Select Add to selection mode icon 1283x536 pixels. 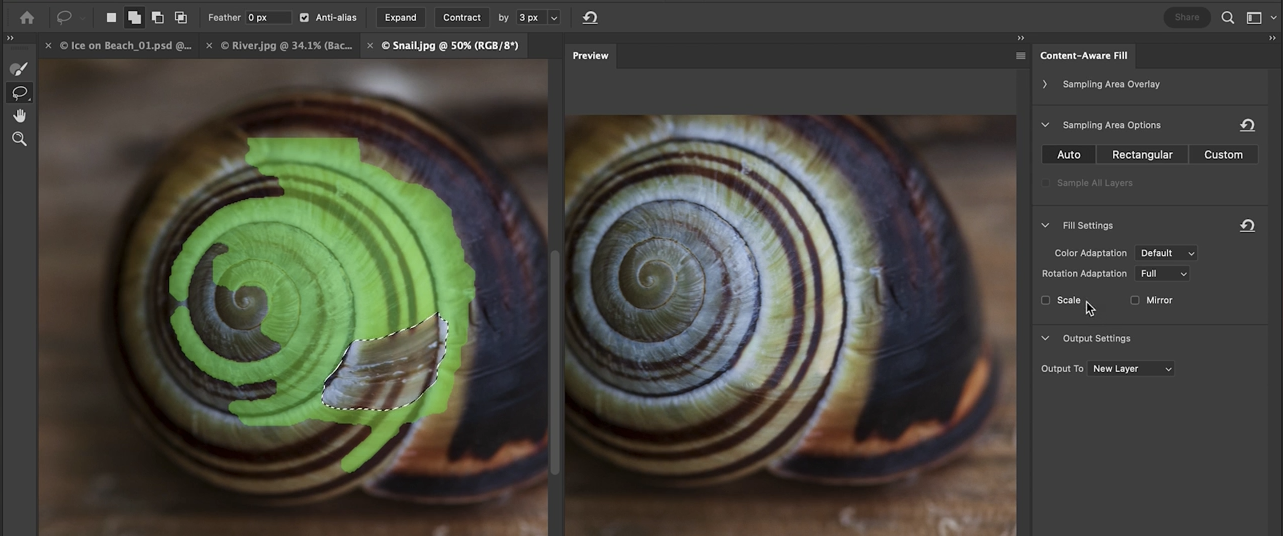coord(134,17)
